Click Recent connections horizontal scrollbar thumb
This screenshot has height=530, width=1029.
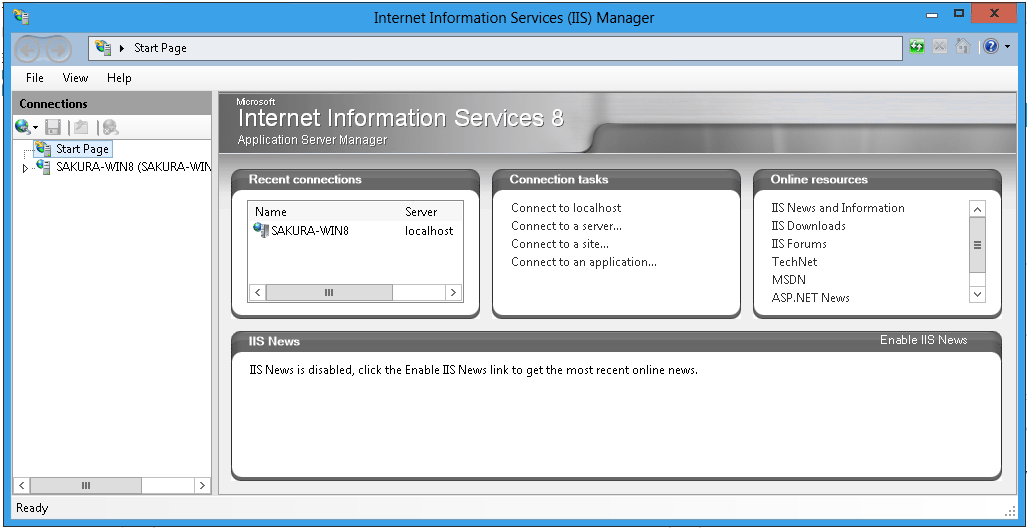(329, 293)
